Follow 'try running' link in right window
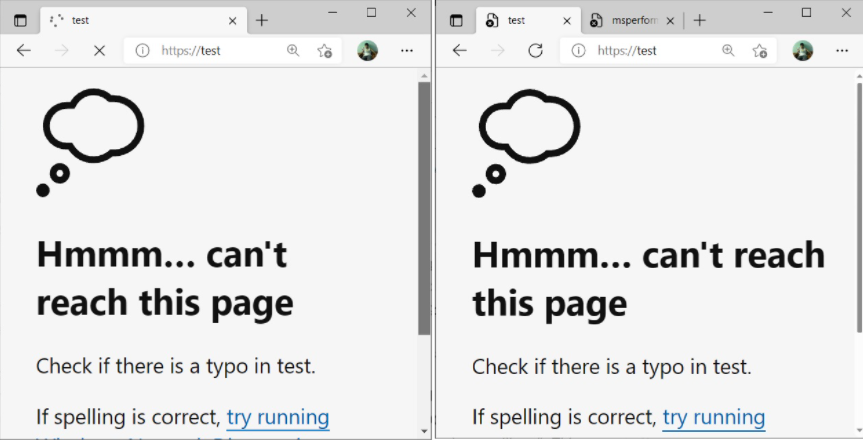Image resolution: width=863 pixels, height=440 pixels. tap(714, 417)
